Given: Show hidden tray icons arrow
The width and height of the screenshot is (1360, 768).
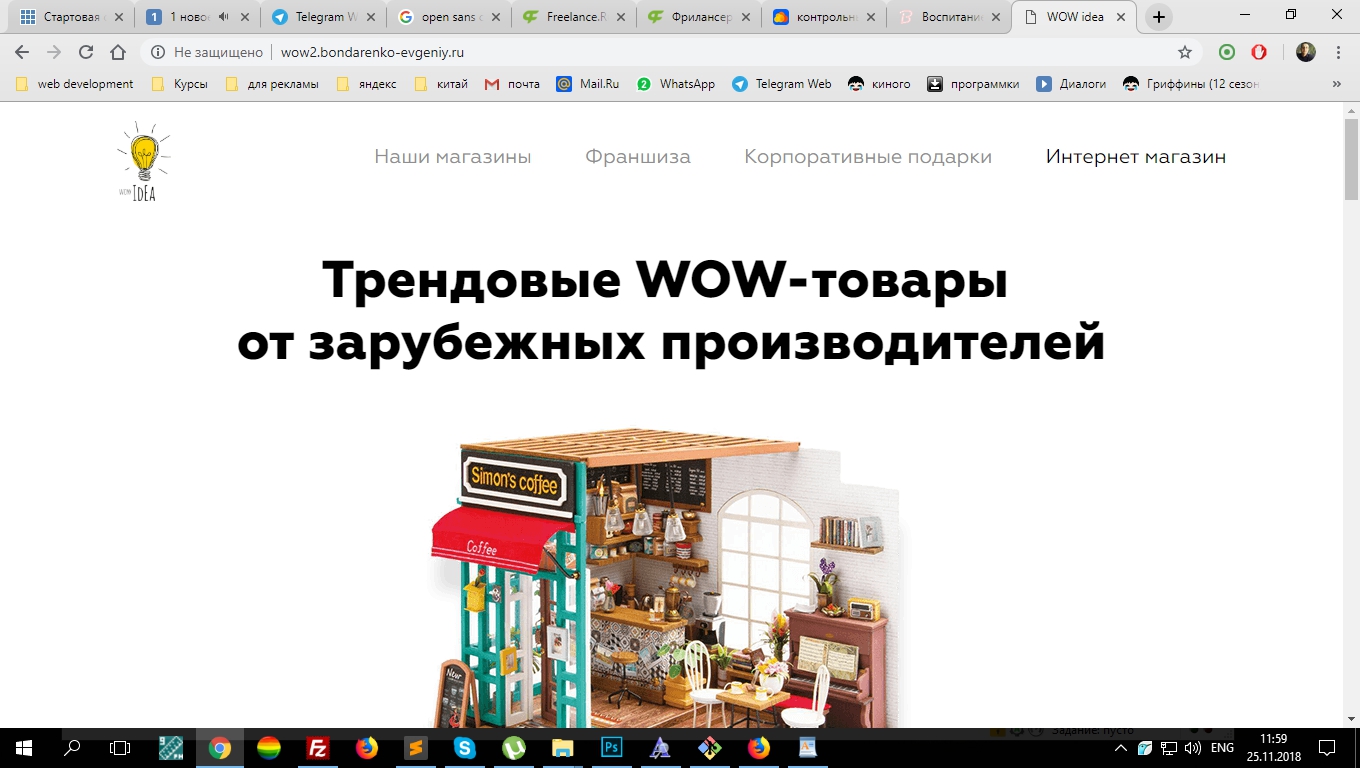Looking at the screenshot, I should tap(1121, 748).
